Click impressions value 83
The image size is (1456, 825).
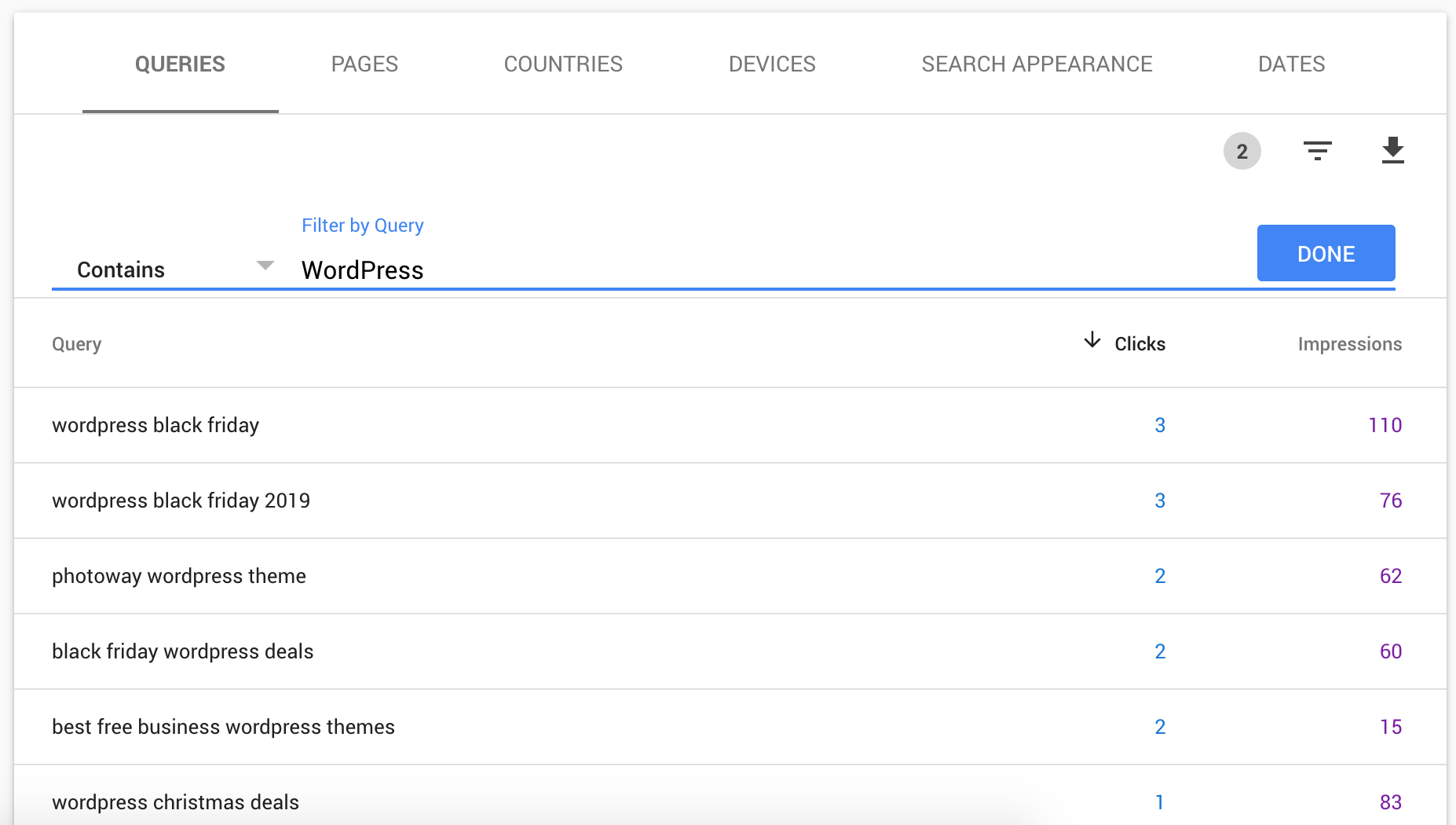(x=1391, y=802)
